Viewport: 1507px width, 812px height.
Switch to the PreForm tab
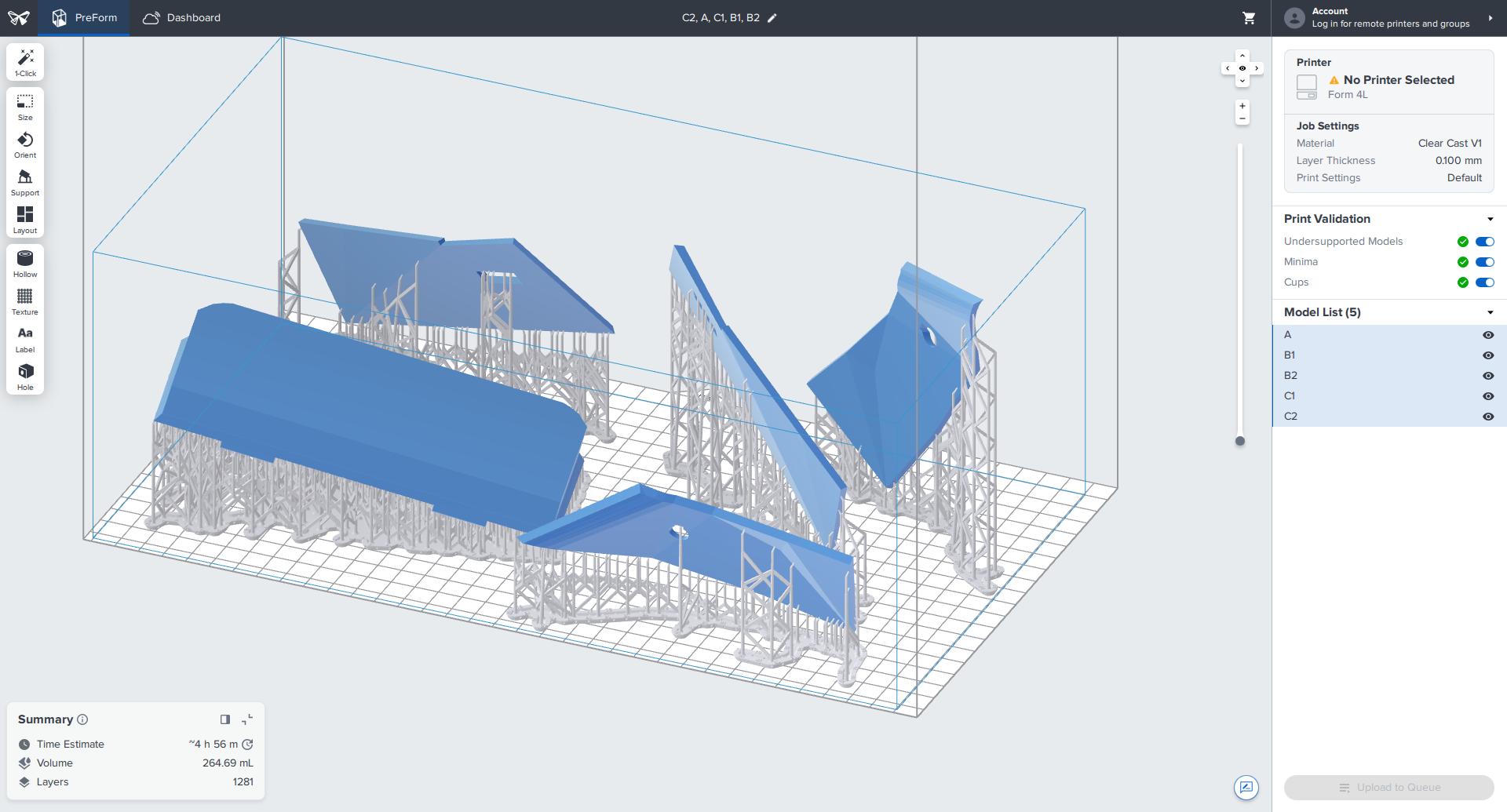click(85, 18)
